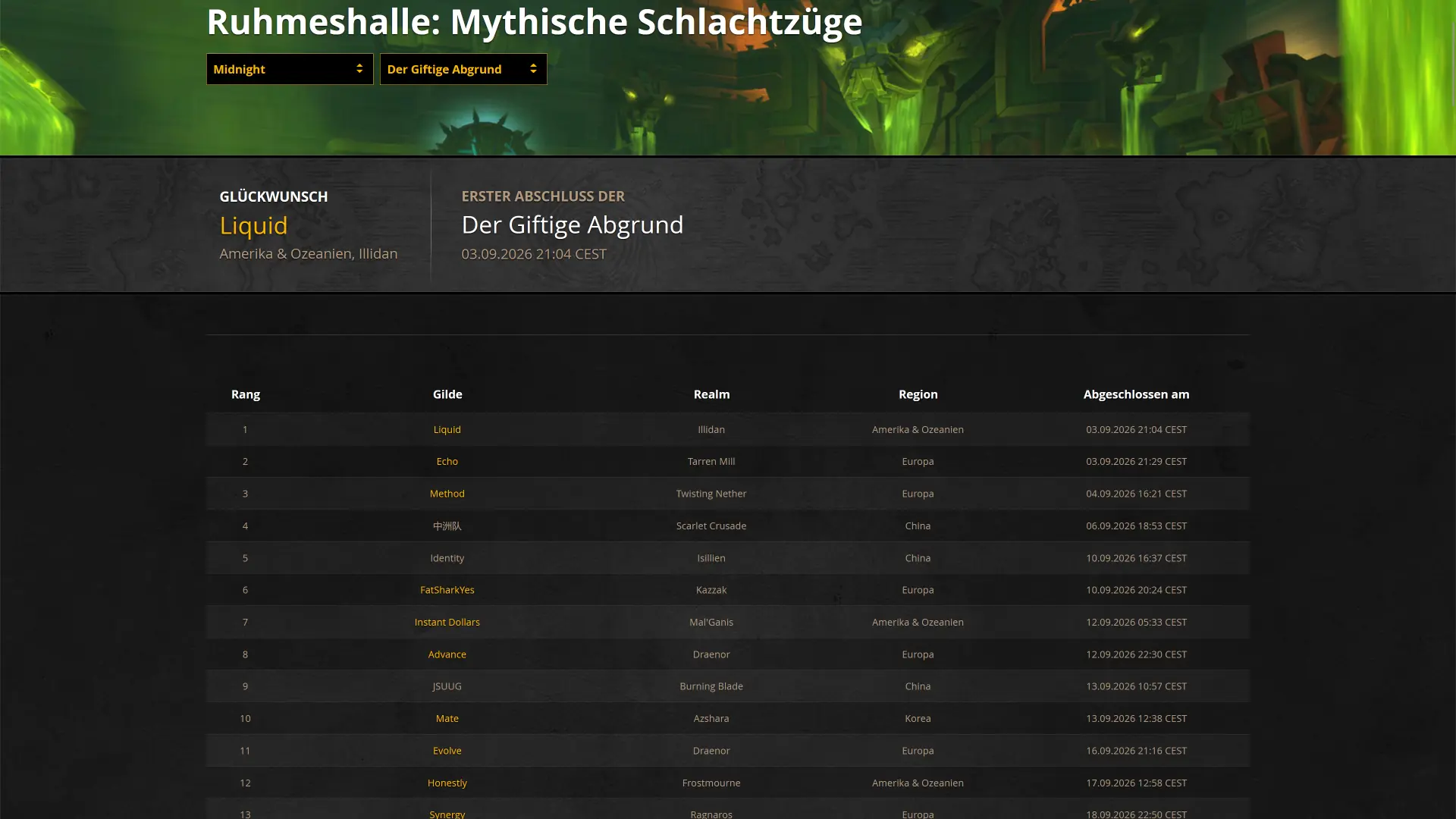Click the date 03.09.2026 21:29 CEST
Viewport: 1456px width, 819px height.
[1136, 461]
